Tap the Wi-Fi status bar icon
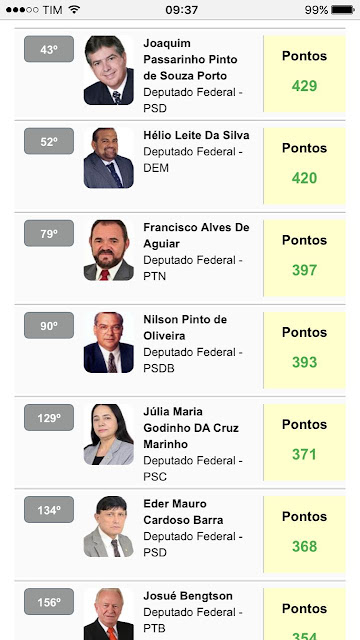 point(74,9)
